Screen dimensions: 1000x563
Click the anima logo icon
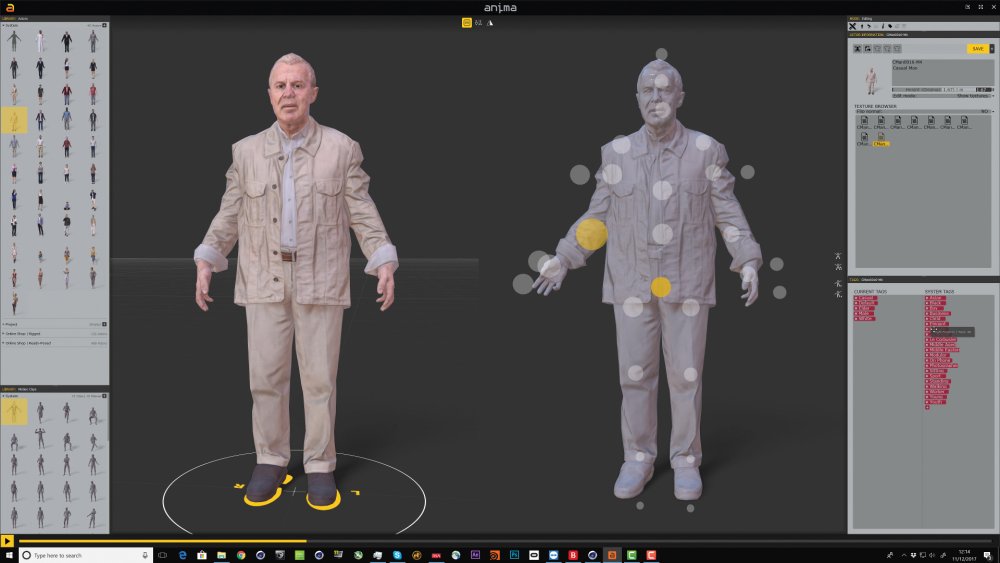tap(10, 8)
